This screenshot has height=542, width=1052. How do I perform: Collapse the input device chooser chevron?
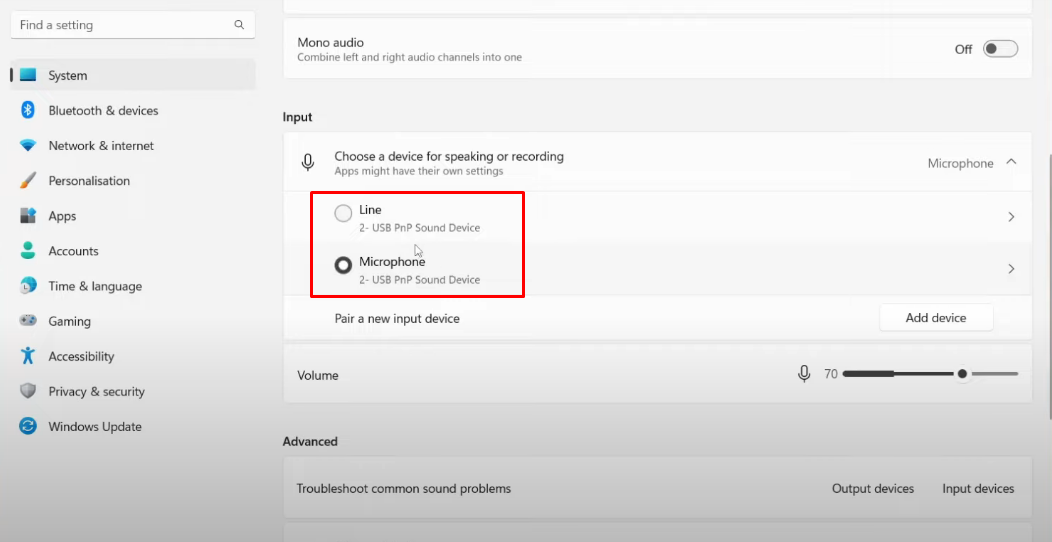coord(1011,162)
